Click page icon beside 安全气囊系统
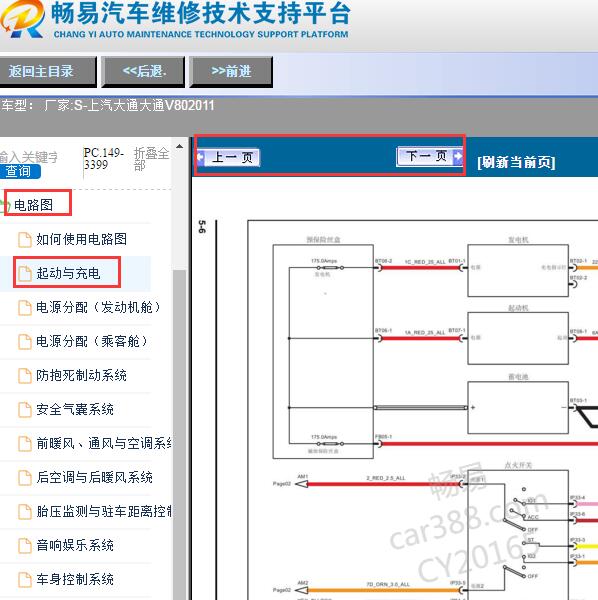Viewport: 598px width, 600px height. pos(25,409)
